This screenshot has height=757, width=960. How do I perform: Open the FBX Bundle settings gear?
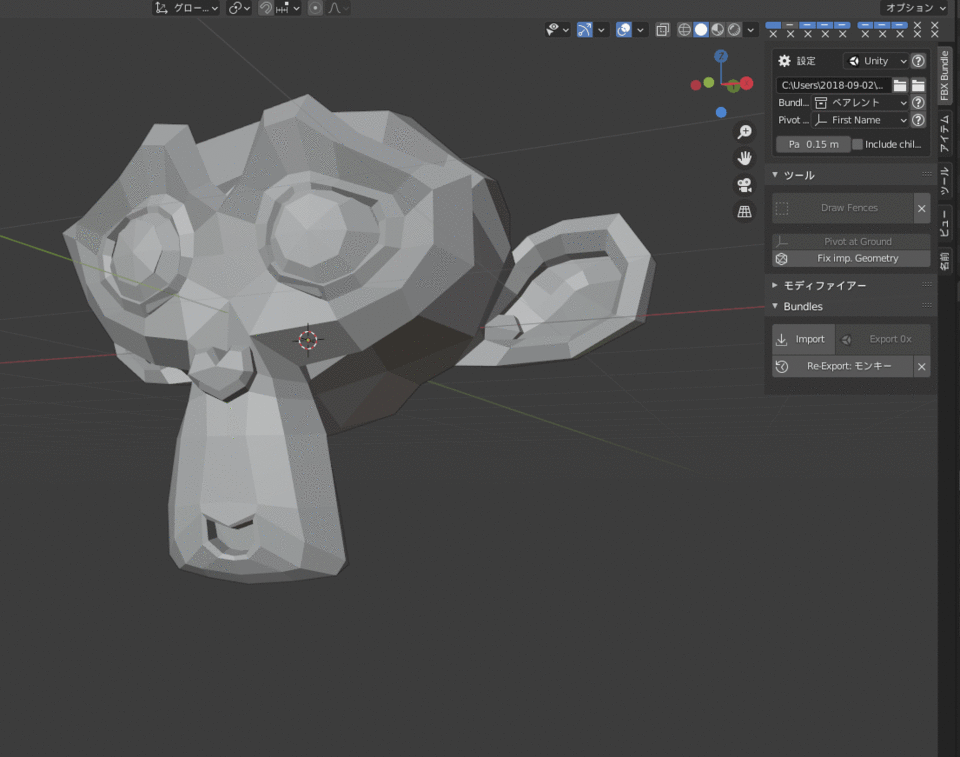point(785,61)
